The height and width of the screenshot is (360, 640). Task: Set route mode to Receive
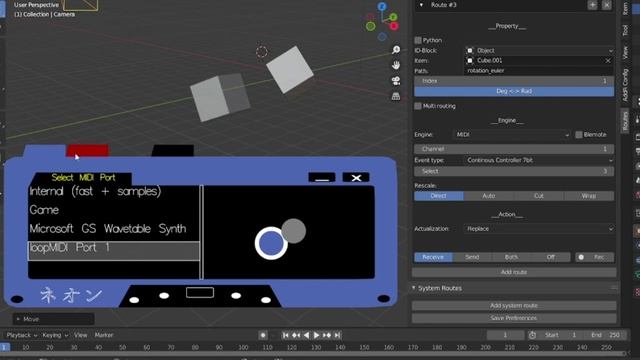coord(433,257)
